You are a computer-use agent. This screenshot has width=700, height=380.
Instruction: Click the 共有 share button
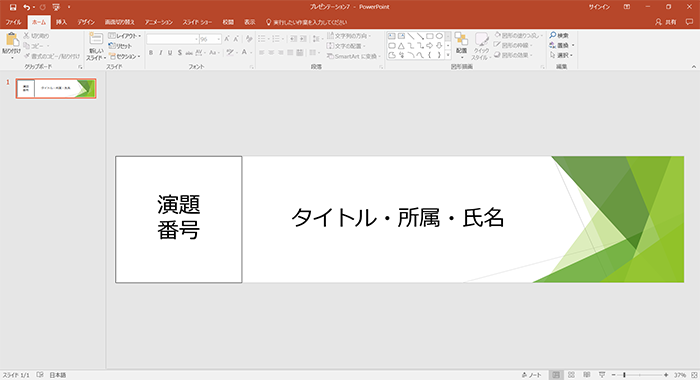666,22
